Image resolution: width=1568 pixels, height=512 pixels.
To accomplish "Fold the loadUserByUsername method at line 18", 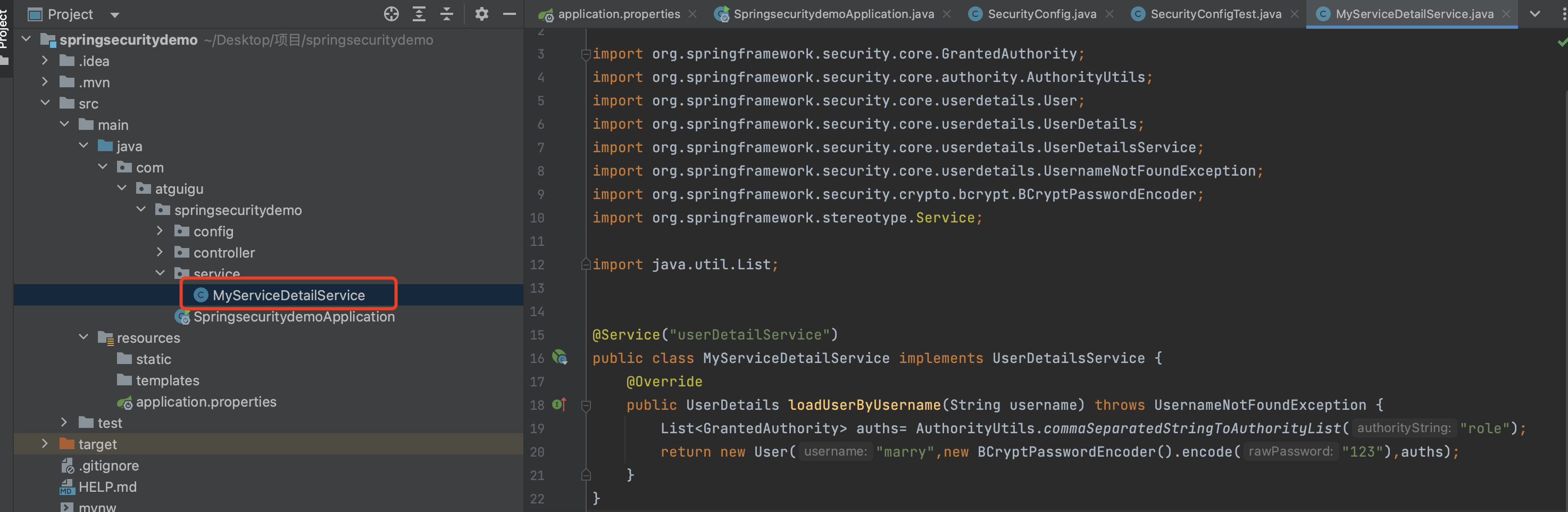I will [586, 406].
